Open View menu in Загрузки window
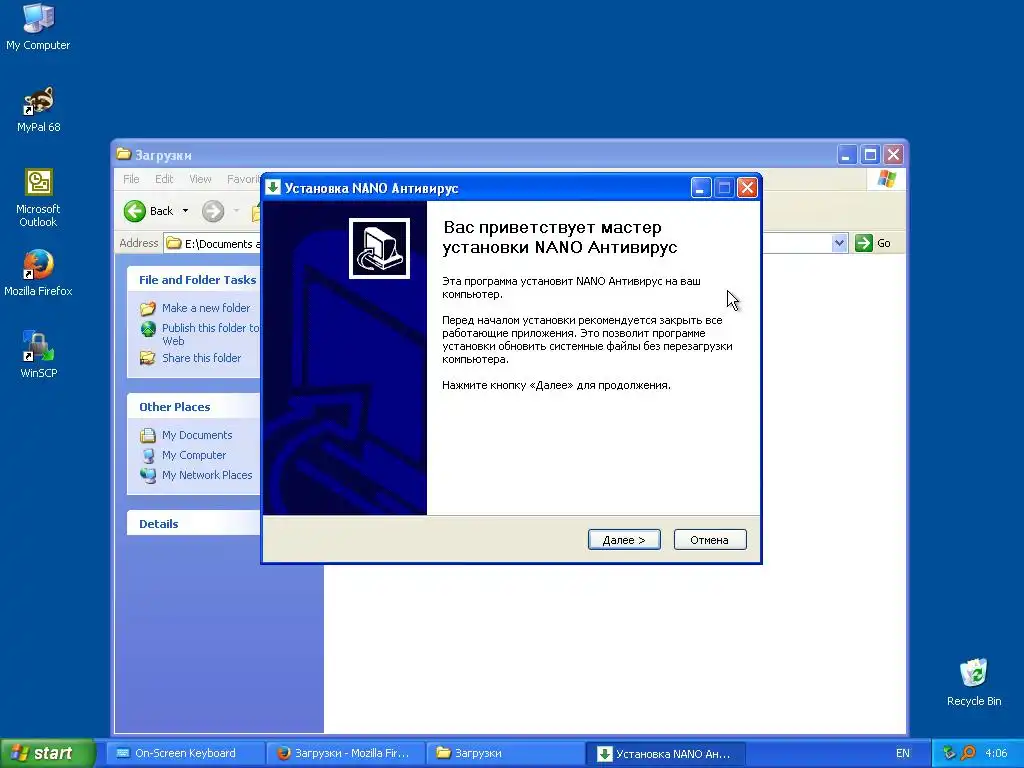Viewport: 1024px width, 768px height. click(200, 179)
